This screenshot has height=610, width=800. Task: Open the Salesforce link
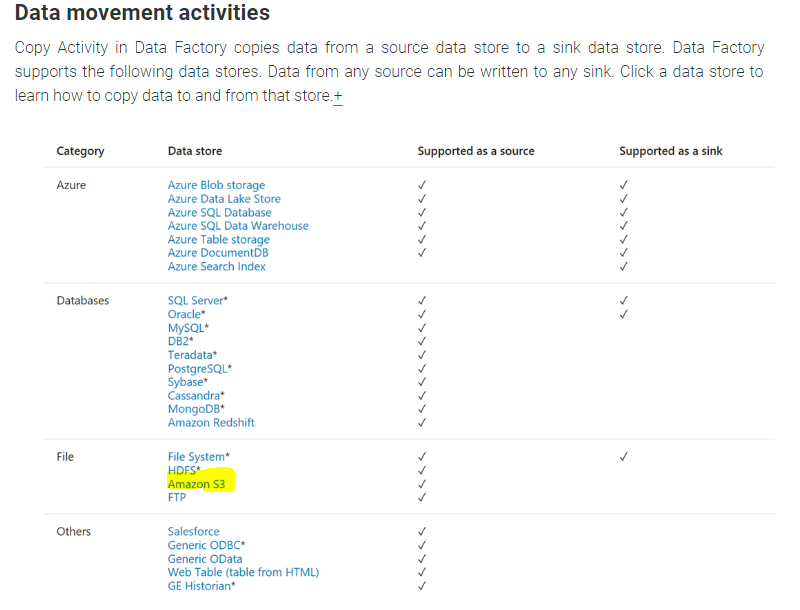tap(193, 531)
